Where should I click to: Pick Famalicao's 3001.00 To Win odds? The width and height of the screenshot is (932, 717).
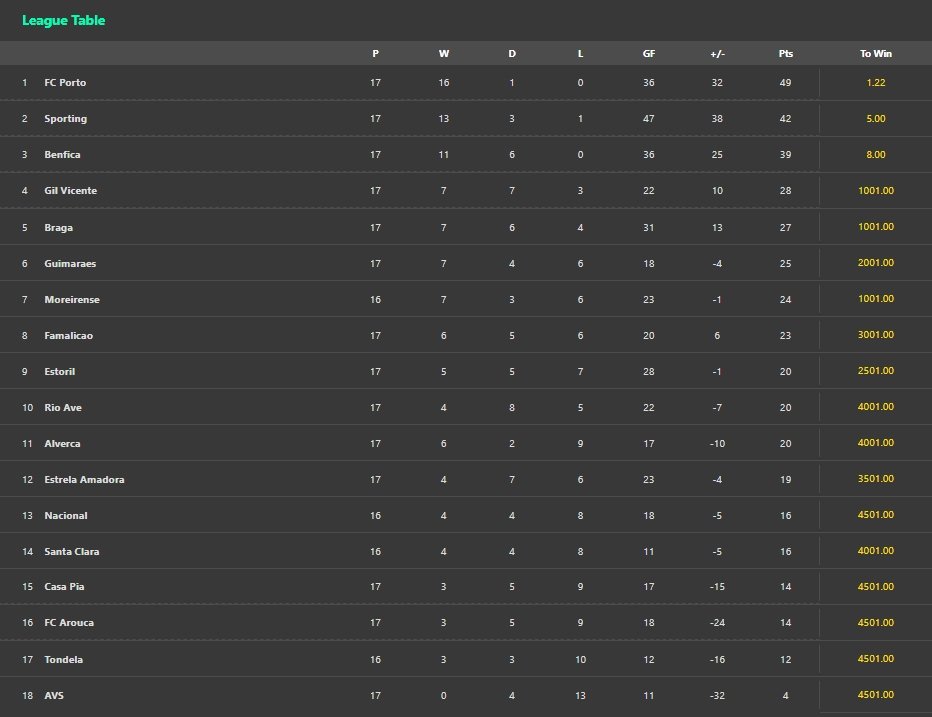pos(876,336)
